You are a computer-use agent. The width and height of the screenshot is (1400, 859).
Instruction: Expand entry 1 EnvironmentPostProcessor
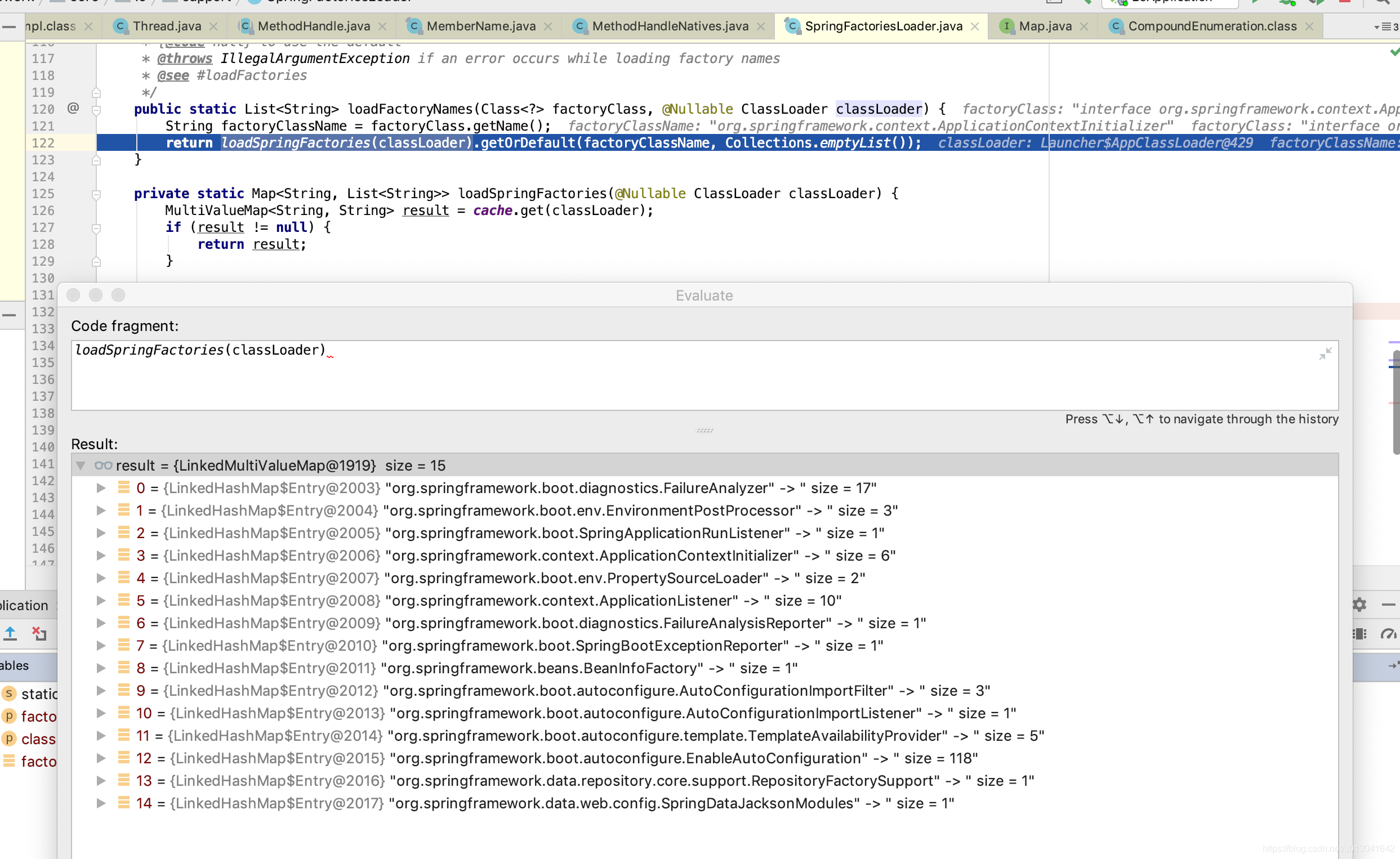tap(101, 511)
